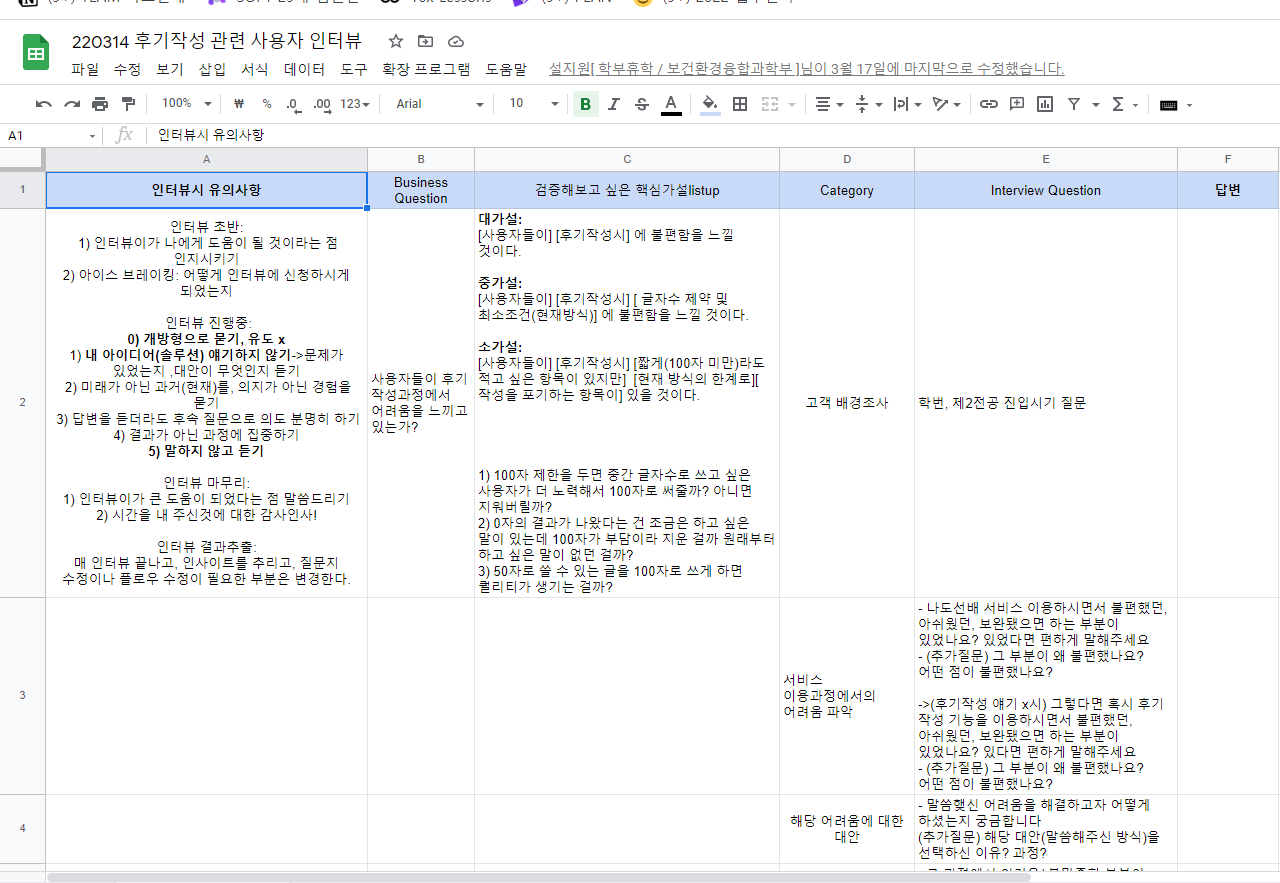Image resolution: width=1280 pixels, height=883 pixels.
Task: Format as percent
Action: [x=267, y=104]
